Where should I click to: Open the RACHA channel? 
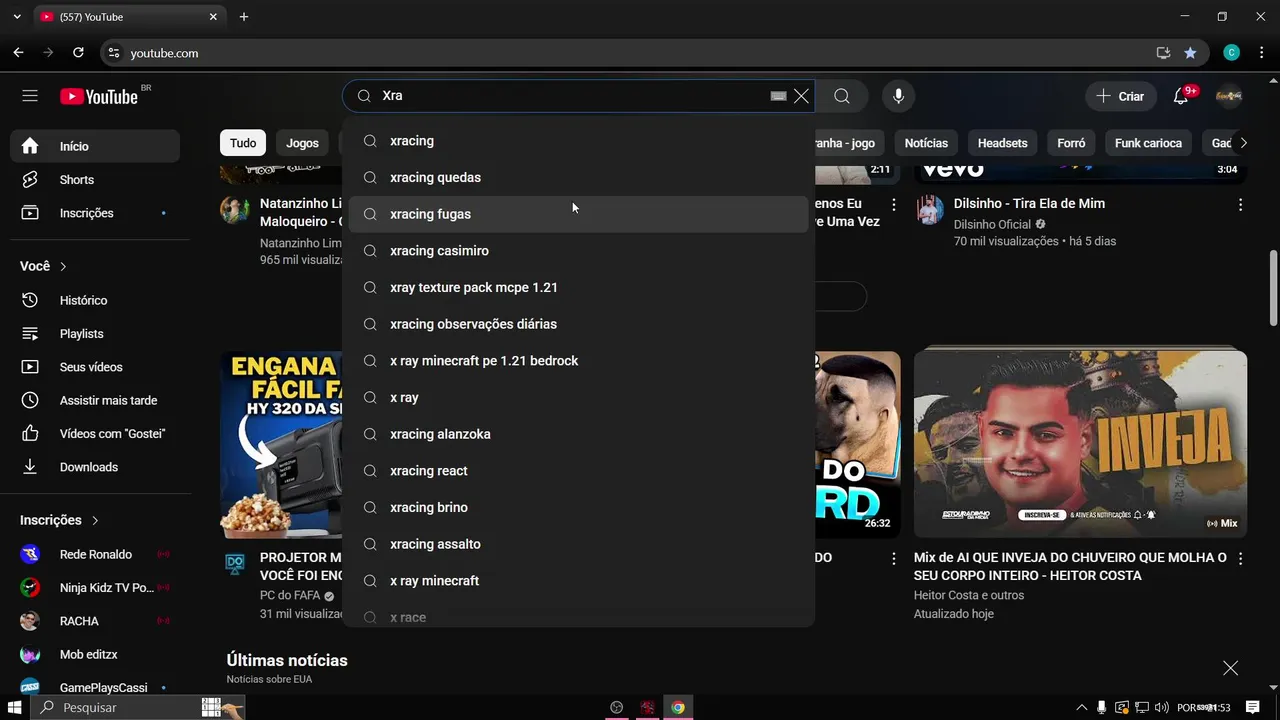pos(95,621)
